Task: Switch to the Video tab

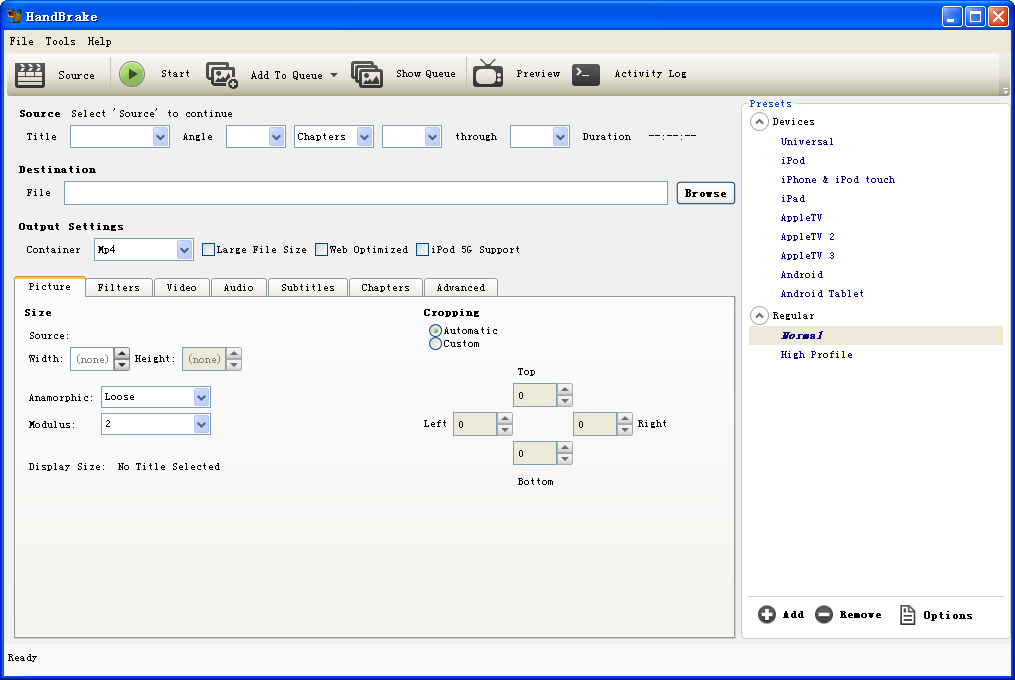Action: coord(181,288)
